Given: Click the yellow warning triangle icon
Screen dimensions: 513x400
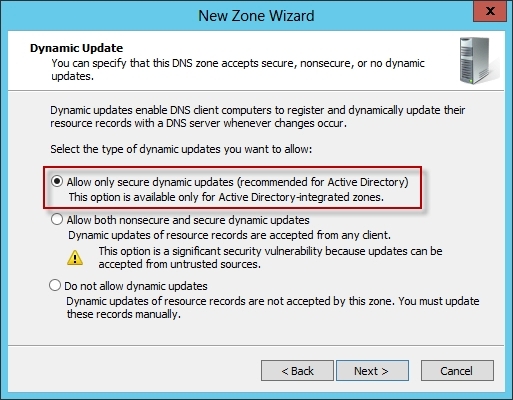Looking at the screenshot, I should click(75, 258).
